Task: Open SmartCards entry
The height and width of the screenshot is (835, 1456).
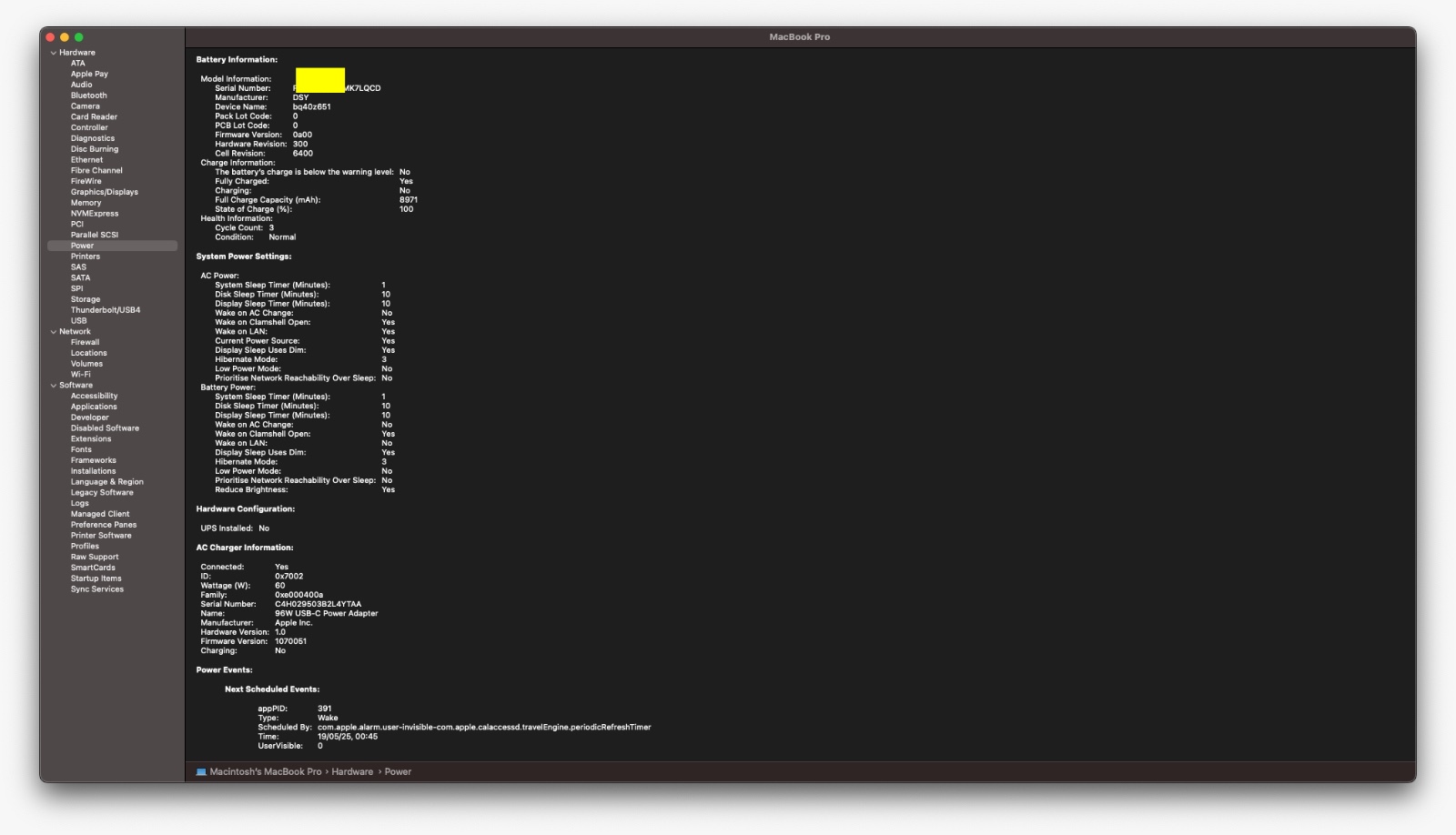Action: (x=93, y=568)
